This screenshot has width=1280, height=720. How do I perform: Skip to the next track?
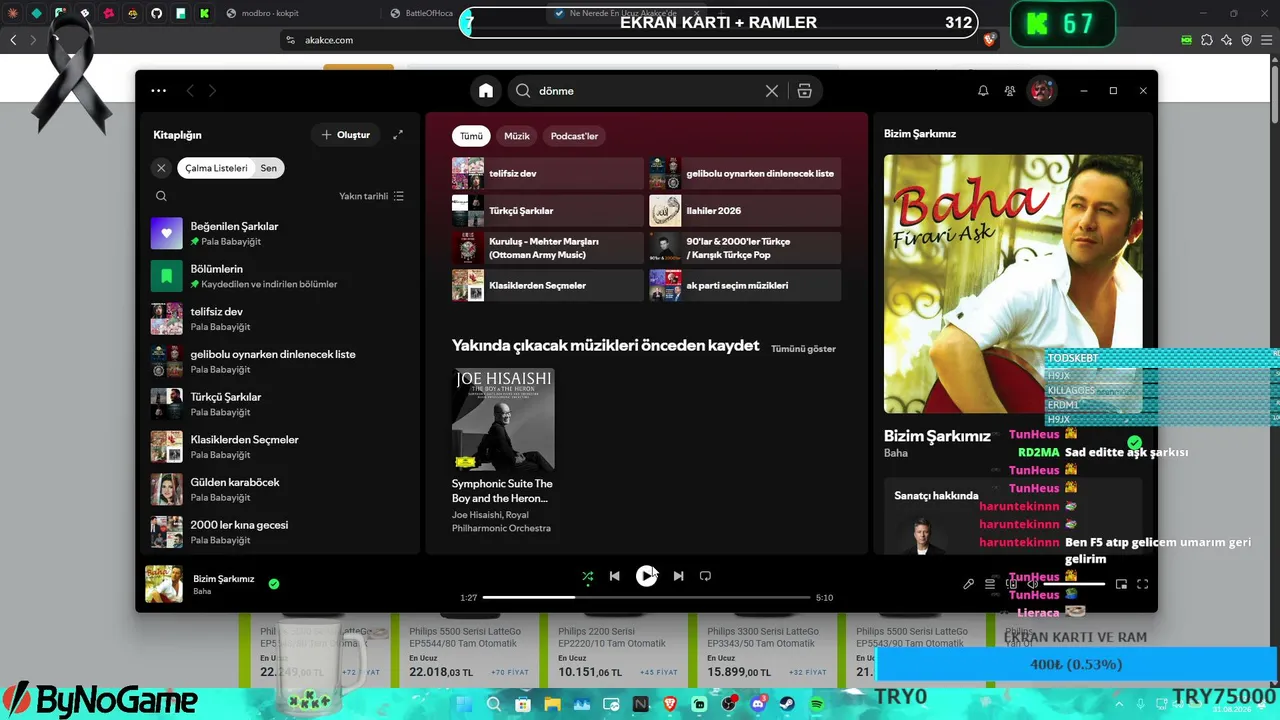[678, 576]
